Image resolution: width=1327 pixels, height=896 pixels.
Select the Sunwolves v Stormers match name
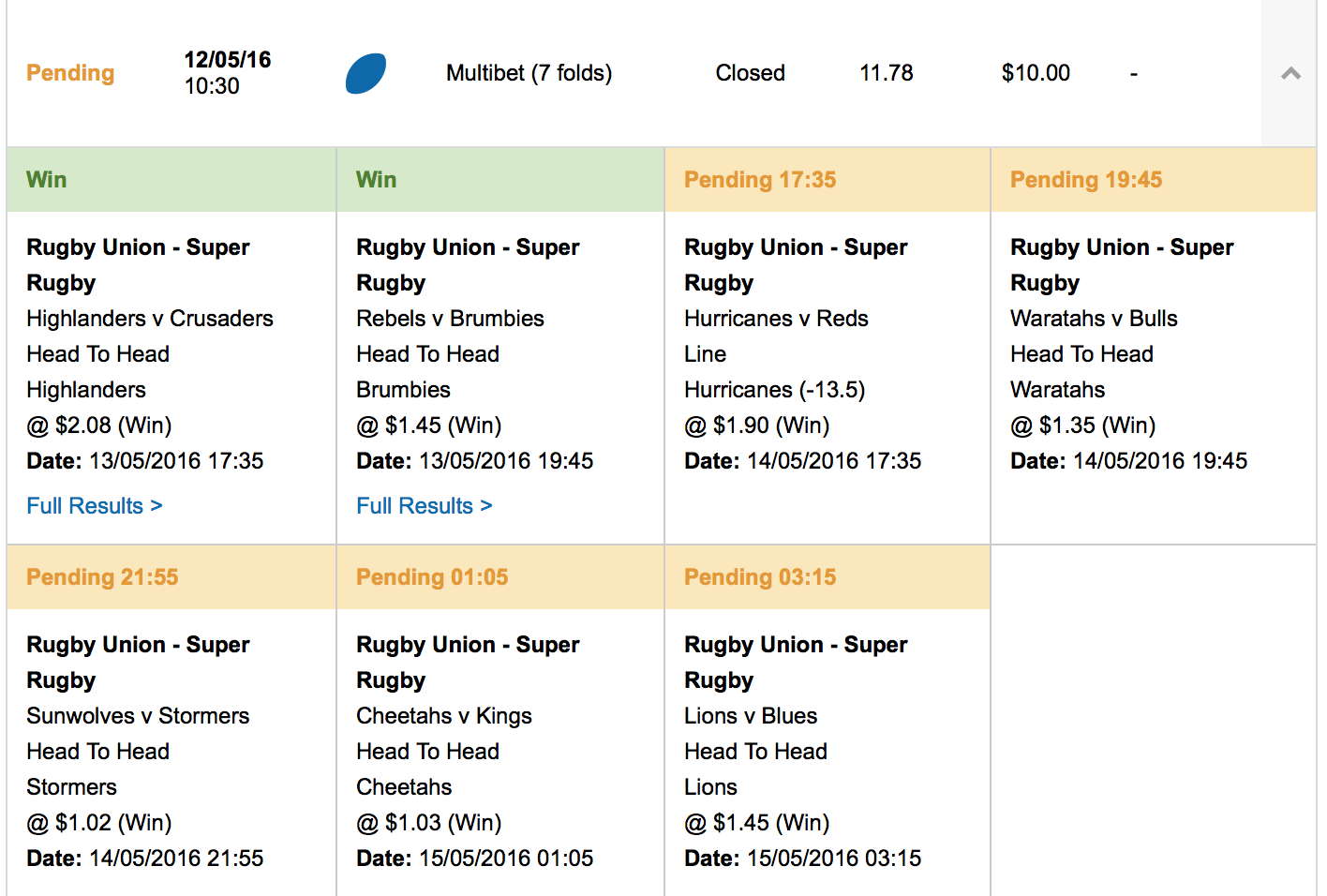(138, 716)
